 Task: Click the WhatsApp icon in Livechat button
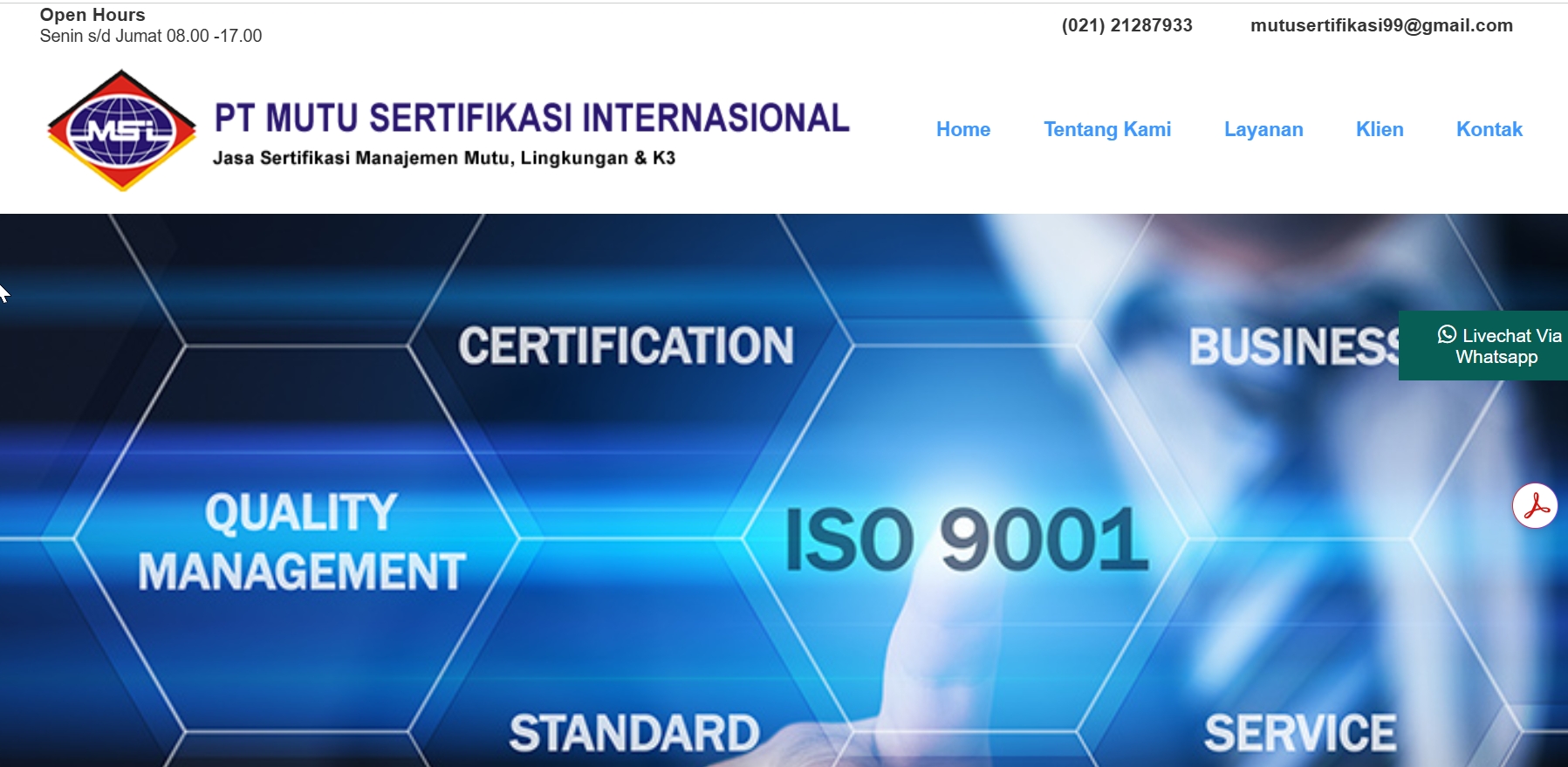tap(1447, 334)
